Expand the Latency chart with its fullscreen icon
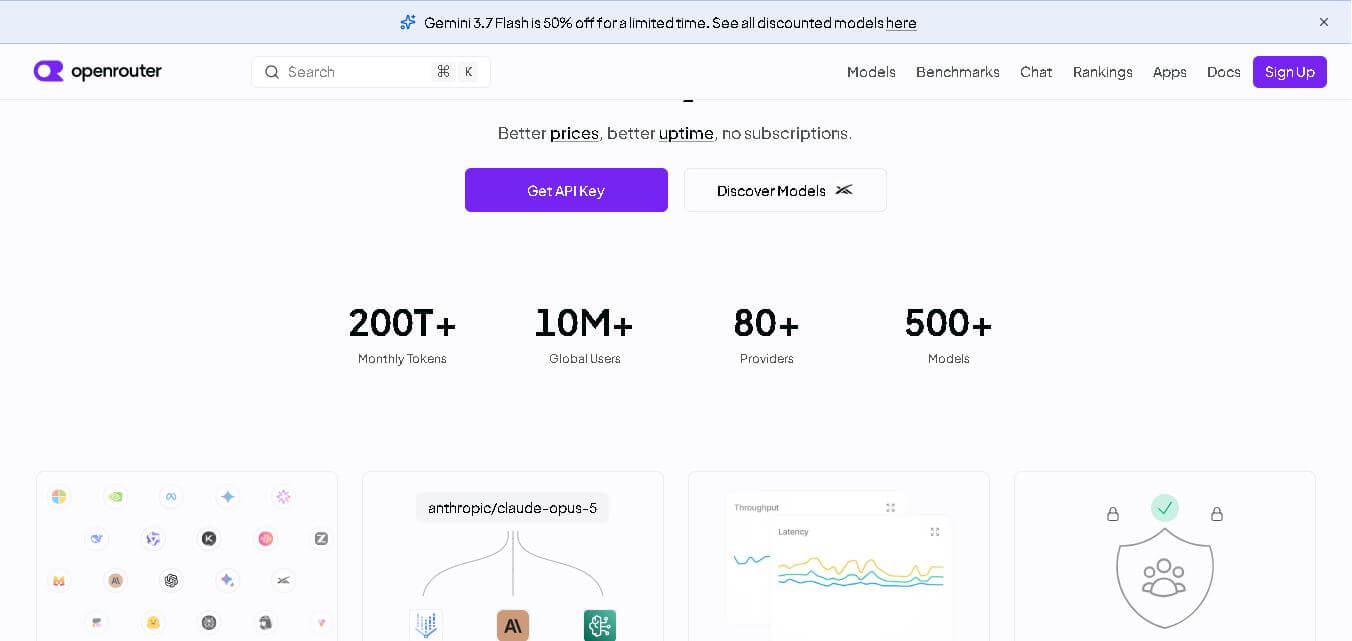 click(x=935, y=532)
